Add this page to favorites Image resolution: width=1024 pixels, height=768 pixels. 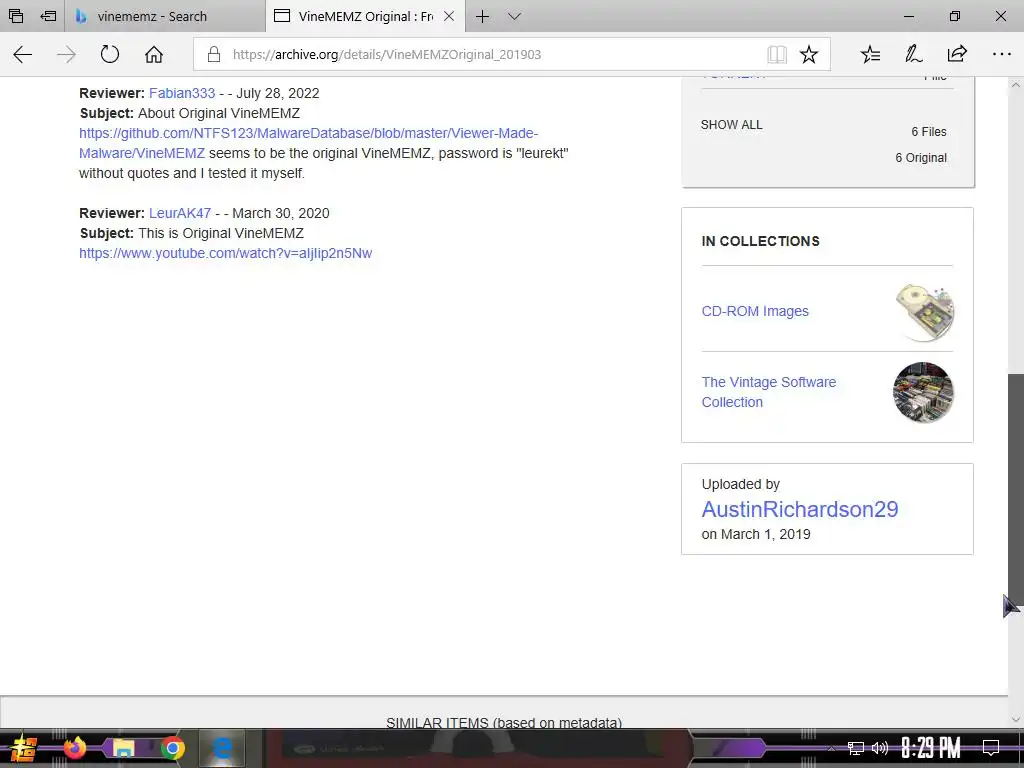[x=808, y=54]
